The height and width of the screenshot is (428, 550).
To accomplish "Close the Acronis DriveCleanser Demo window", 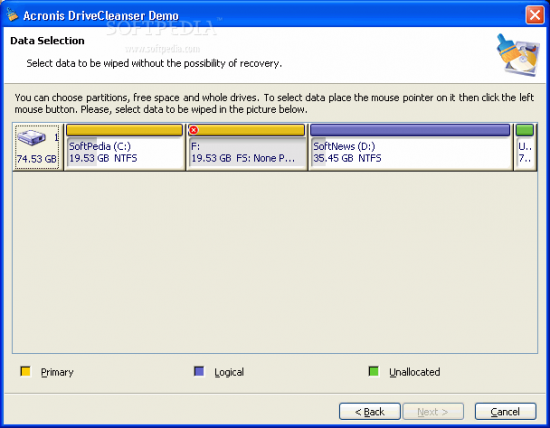I will pyautogui.click(x=535, y=15).
